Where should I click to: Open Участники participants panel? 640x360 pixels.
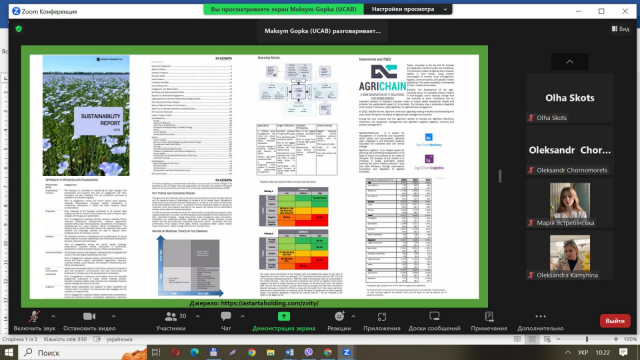pos(171,321)
